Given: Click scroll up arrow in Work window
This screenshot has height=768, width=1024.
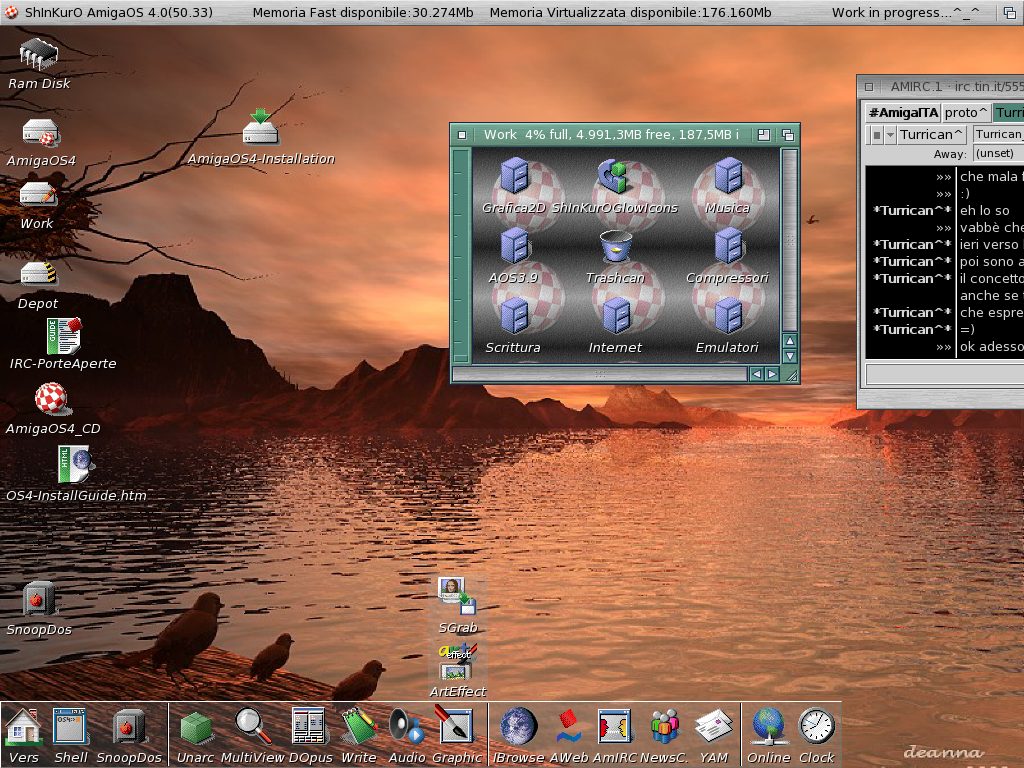Looking at the screenshot, I should 790,341.
